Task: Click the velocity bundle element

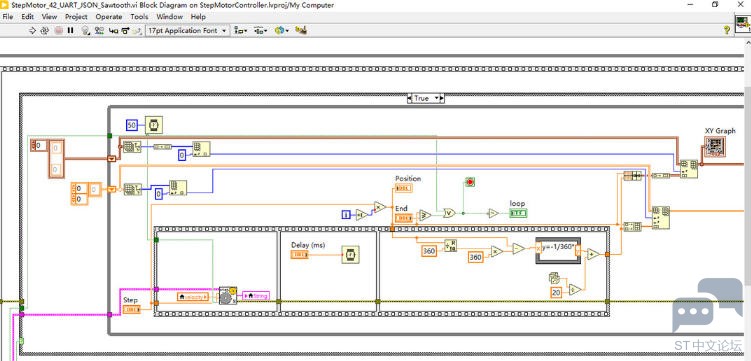Action: pos(193,297)
